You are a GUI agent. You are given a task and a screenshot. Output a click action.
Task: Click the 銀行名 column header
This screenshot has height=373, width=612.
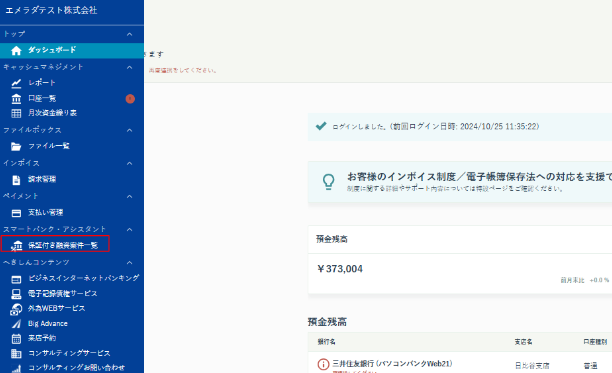(326, 342)
